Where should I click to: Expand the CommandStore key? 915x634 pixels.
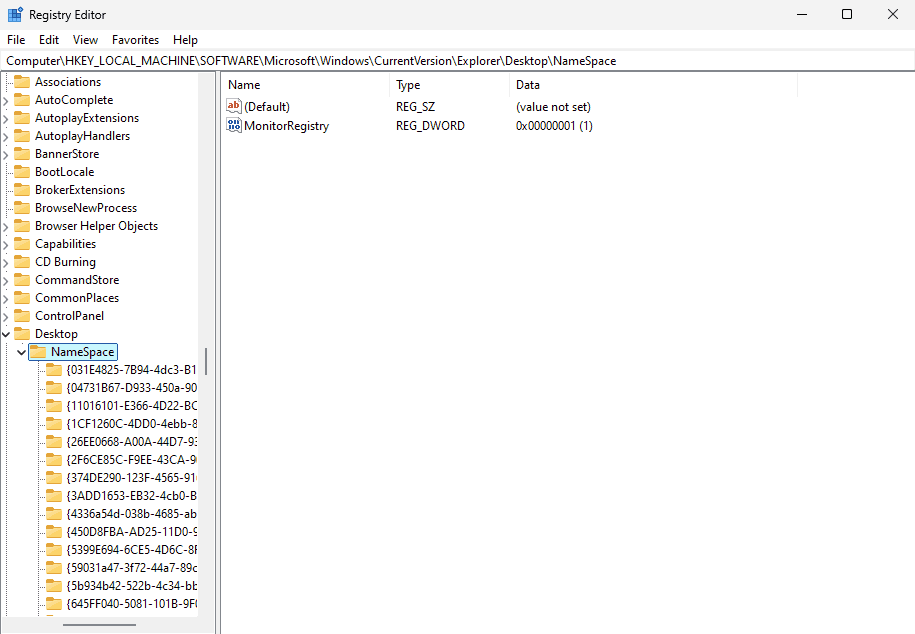[x=6, y=280]
